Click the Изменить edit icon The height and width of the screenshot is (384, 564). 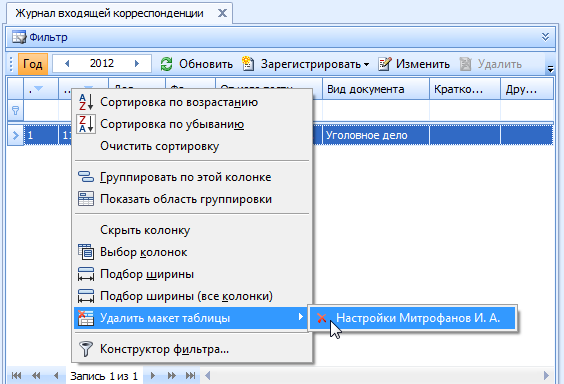(385, 64)
